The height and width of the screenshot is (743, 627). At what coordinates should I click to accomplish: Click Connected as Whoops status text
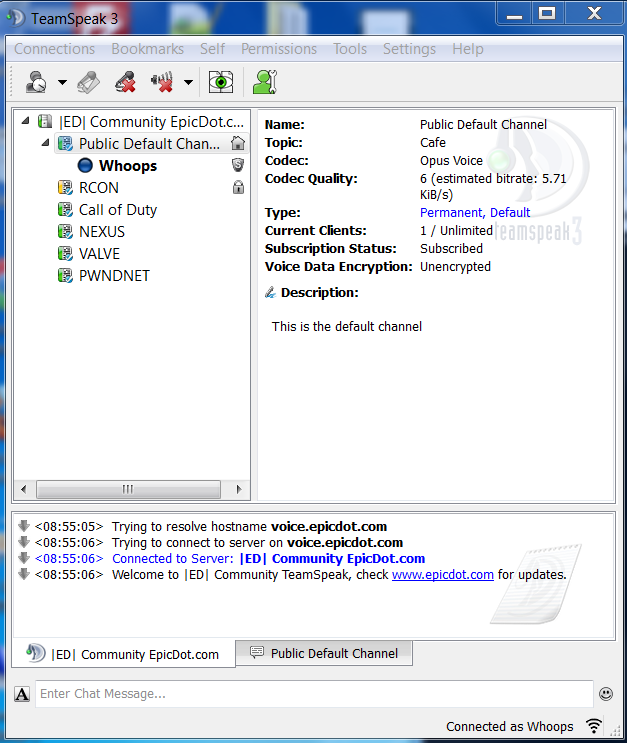click(x=509, y=726)
